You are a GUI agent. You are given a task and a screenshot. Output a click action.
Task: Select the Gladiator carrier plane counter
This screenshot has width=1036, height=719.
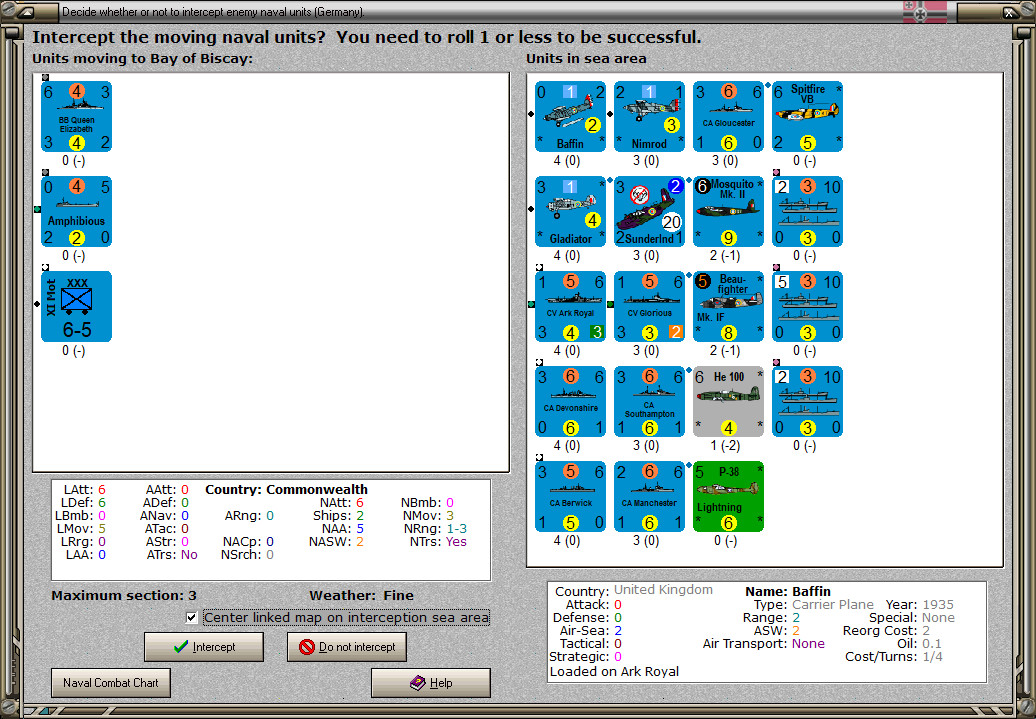tap(570, 211)
